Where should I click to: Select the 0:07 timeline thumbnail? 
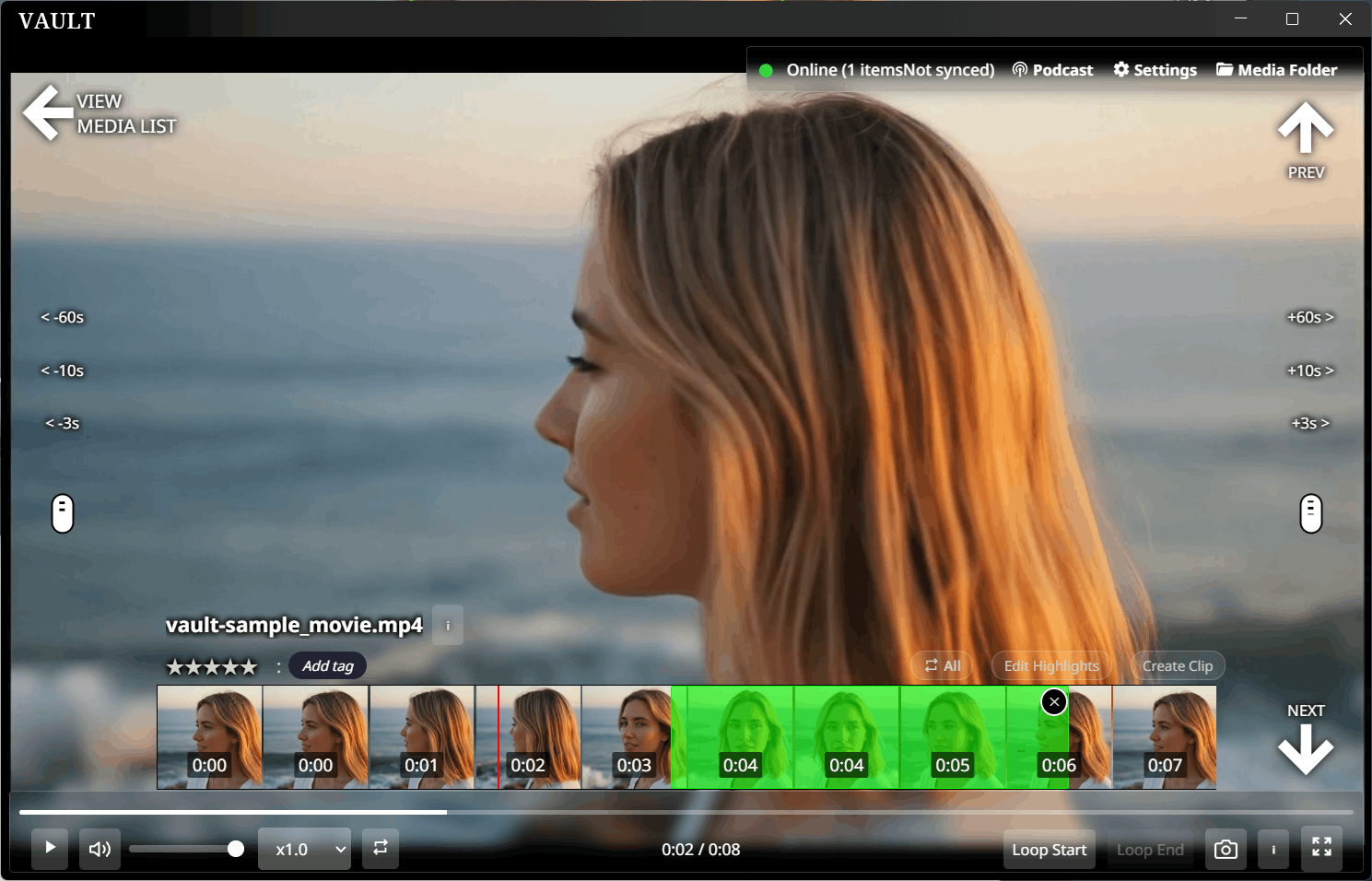[x=1165, y=737]
